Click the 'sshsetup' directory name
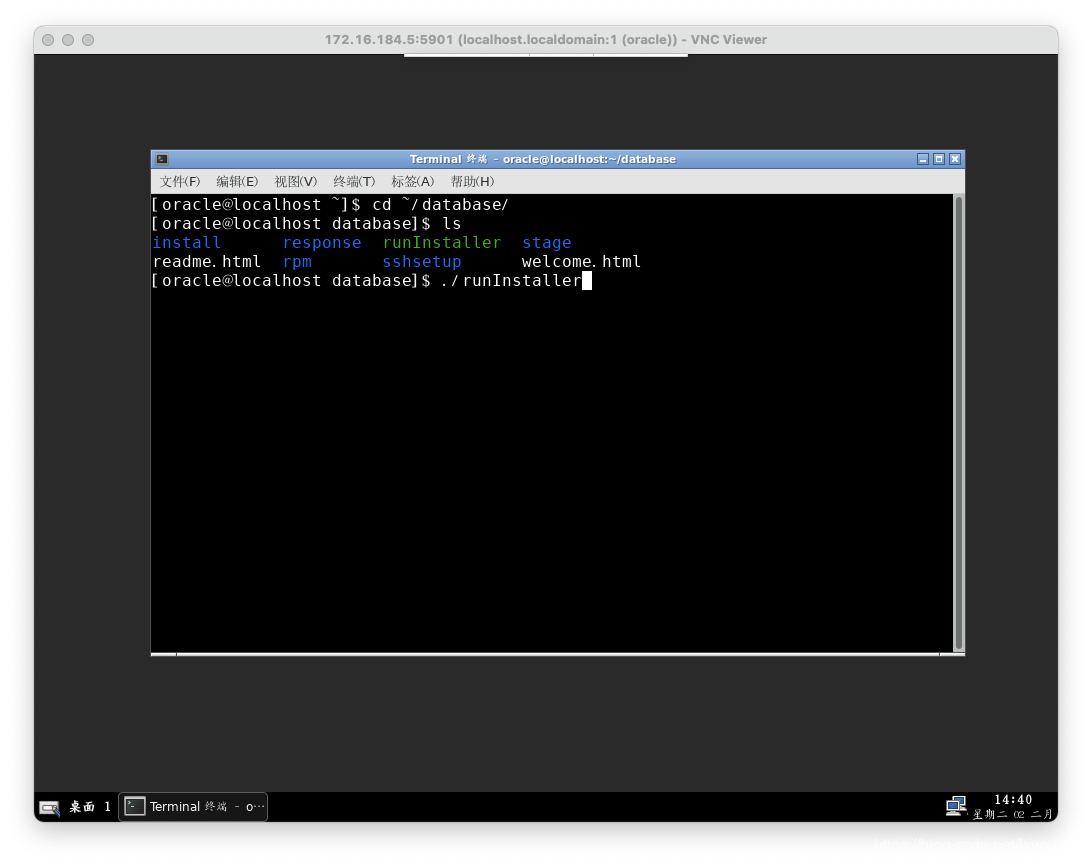 coord(421,262)
